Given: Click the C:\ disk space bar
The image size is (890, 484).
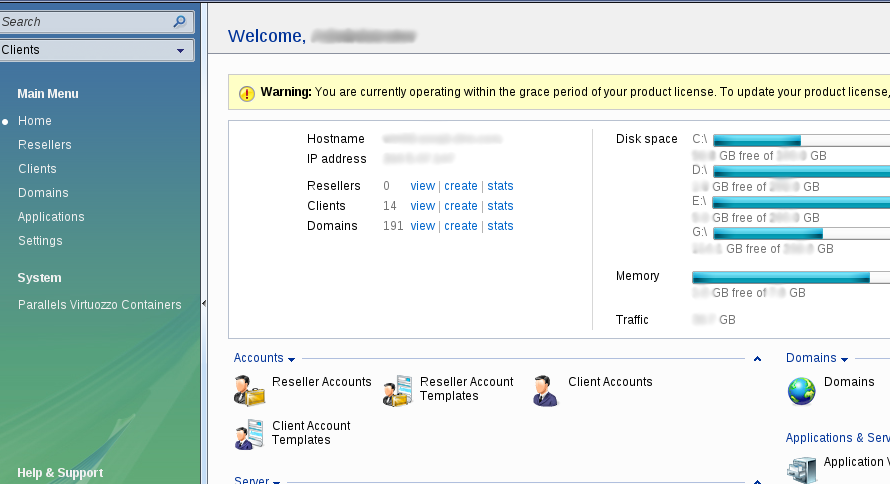Looking at the screenshot, I should coord(801,140).
